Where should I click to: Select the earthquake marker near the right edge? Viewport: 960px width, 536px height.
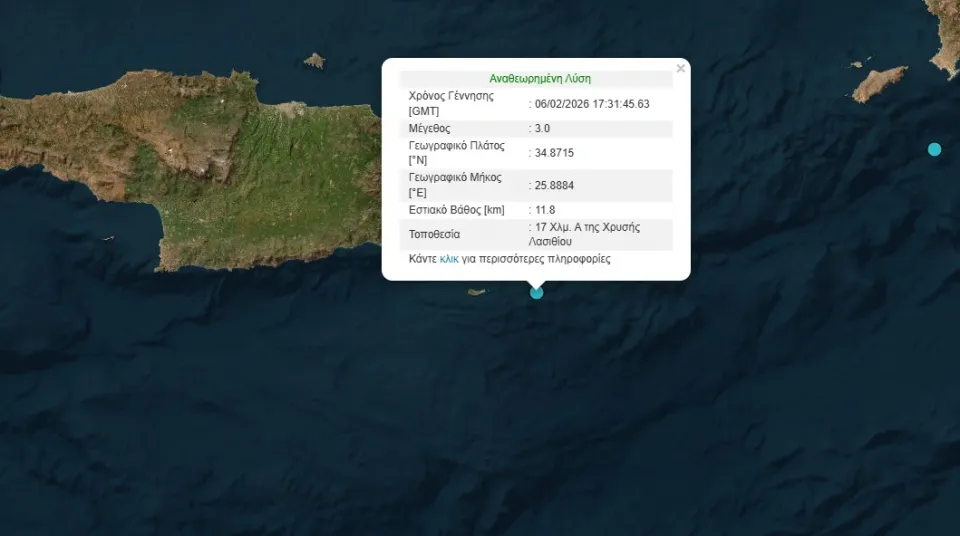934,150
